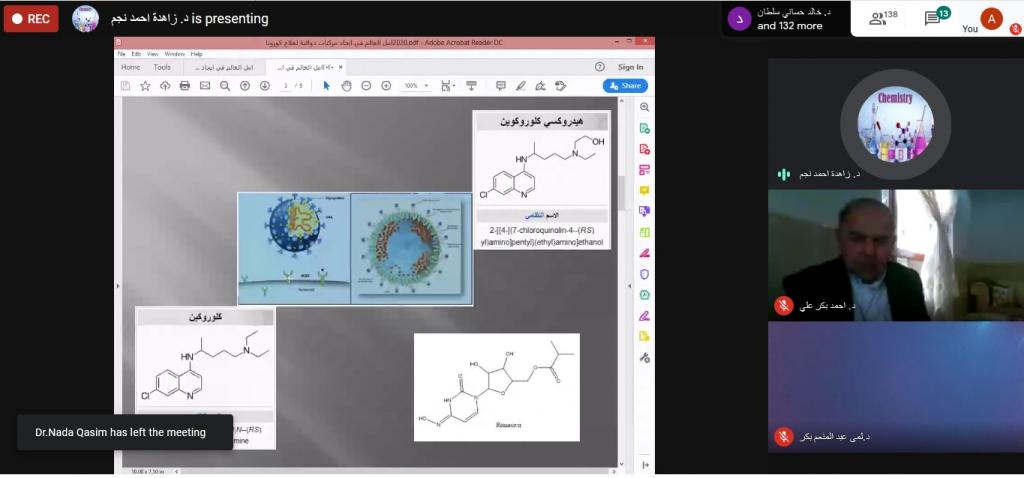Go to next page with down arrow
The height and width of the screenshot is (478, 1024).
(265, 86)
